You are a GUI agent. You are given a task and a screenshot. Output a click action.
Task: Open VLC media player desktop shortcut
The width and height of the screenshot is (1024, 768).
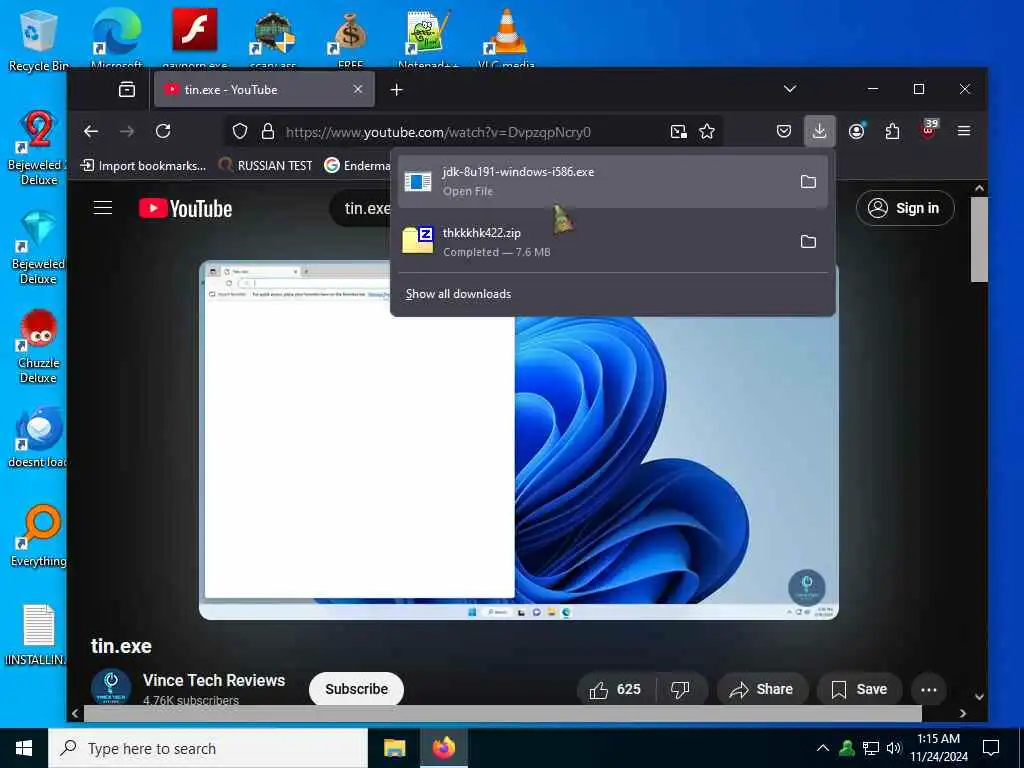(507, 38)
